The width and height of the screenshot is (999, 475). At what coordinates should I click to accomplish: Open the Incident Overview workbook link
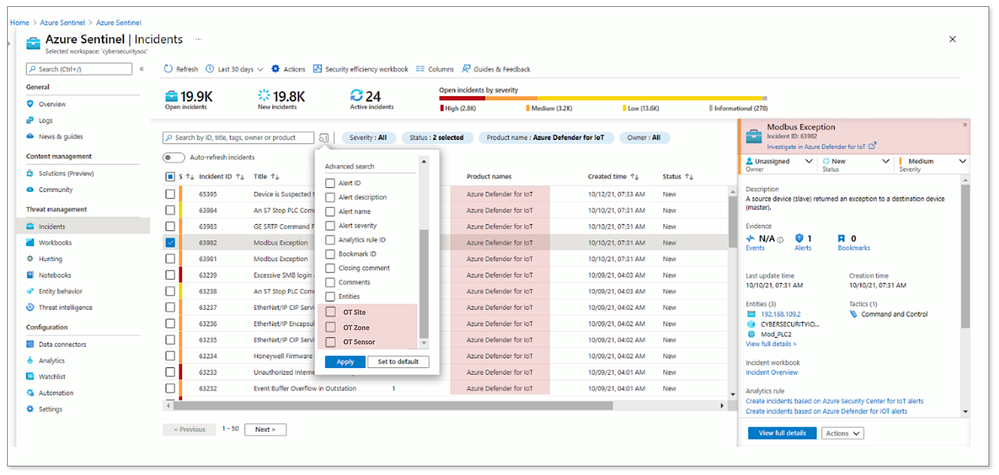[772, 372]
